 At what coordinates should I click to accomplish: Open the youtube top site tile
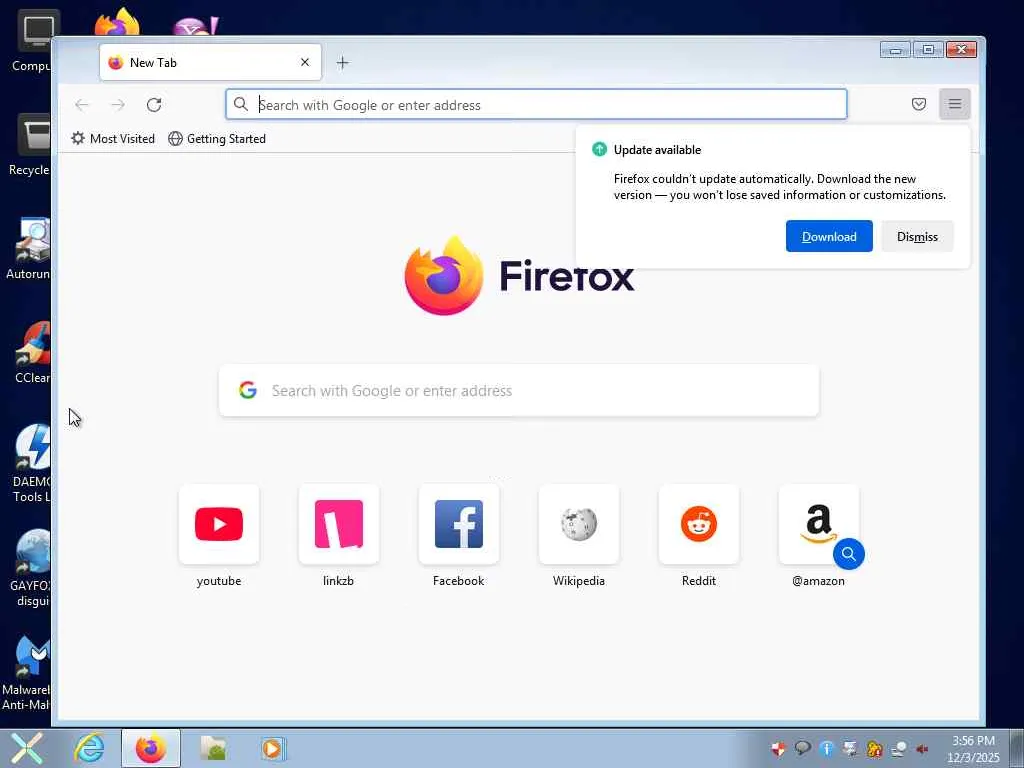(x=219, y=524)
